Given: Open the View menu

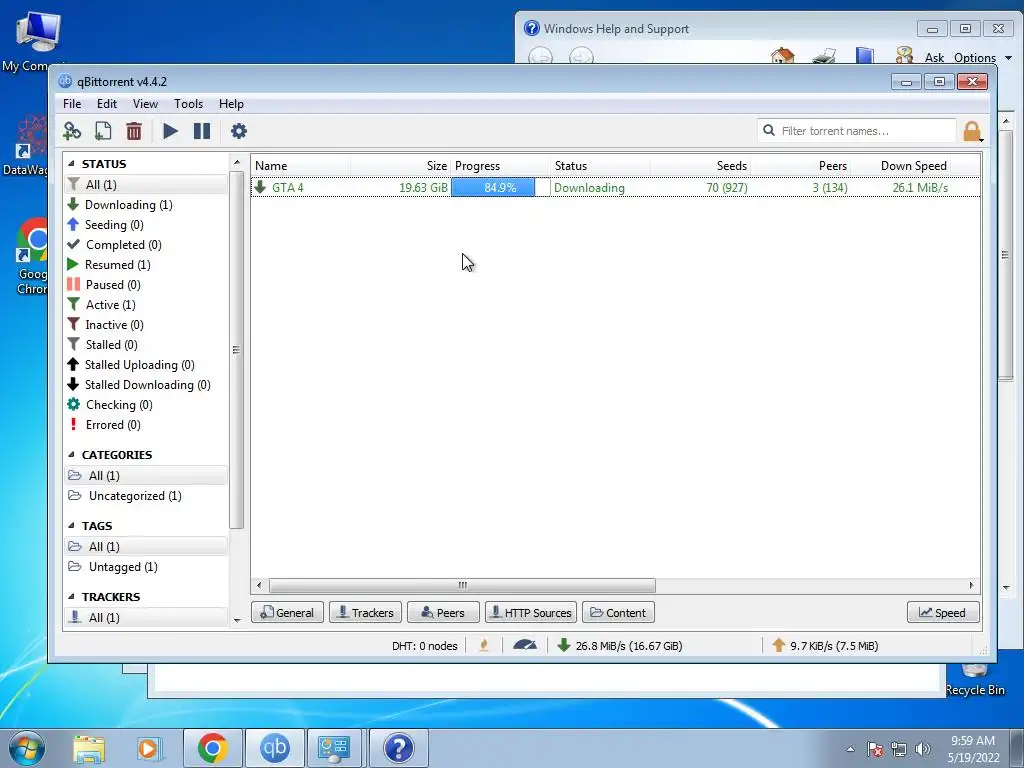Looking at the screenshot, I should [x=145, y=104].
